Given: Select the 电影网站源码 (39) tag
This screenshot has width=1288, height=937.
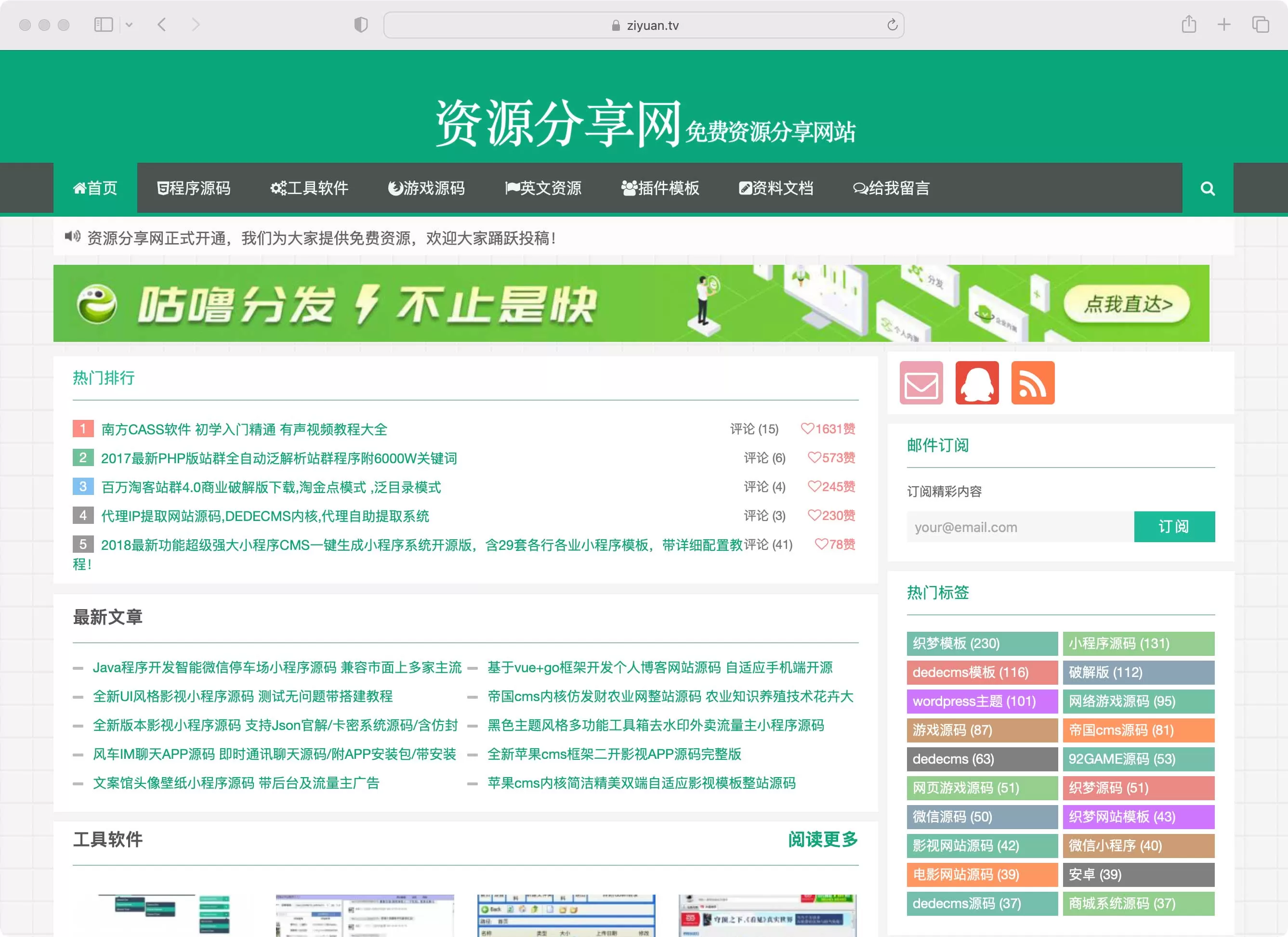Looking at the screenshot, I should point(982,875).
